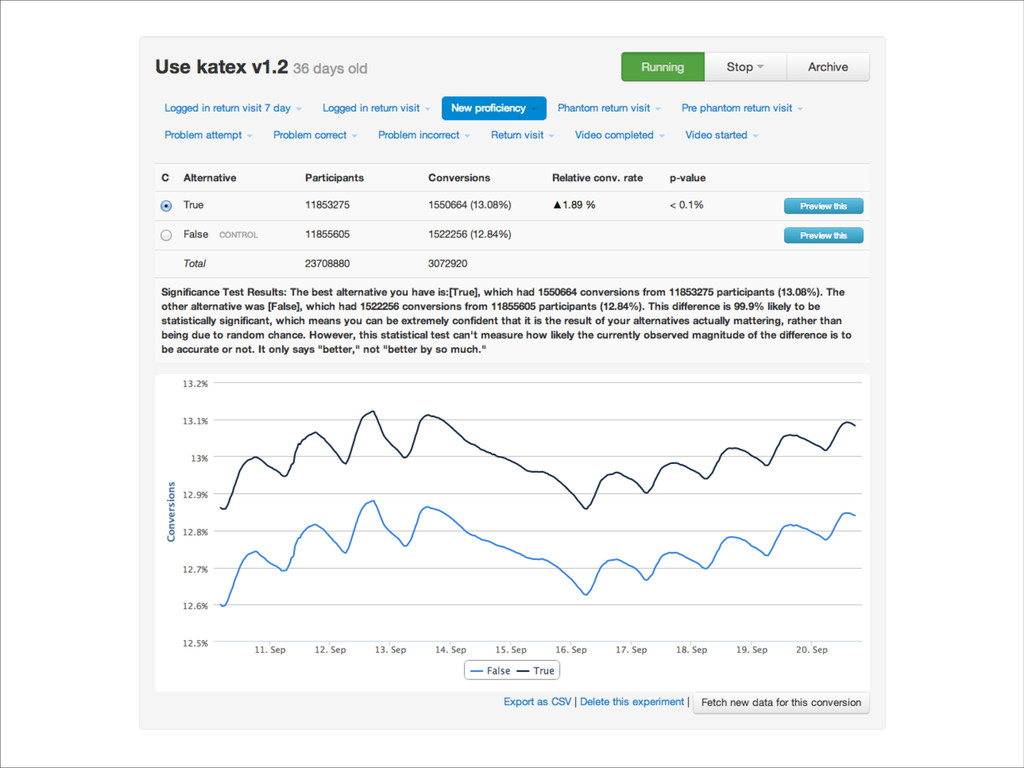Toggle the True series in chart legend
The image size is (1024, 768).
pyautogui.click(x=536, y=671)
